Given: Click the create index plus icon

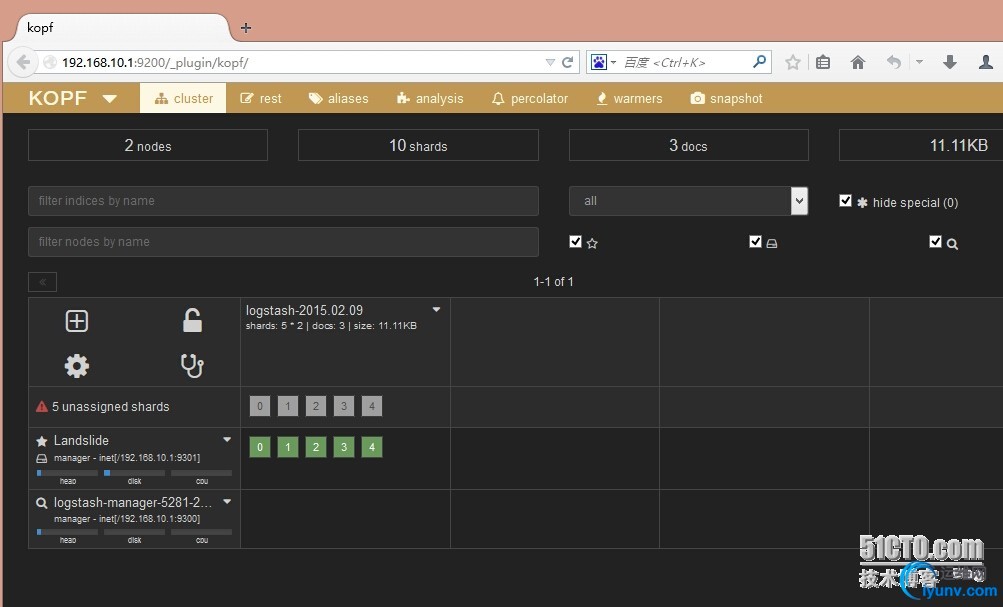Looking at the screenshot, I should pos(77,320).
